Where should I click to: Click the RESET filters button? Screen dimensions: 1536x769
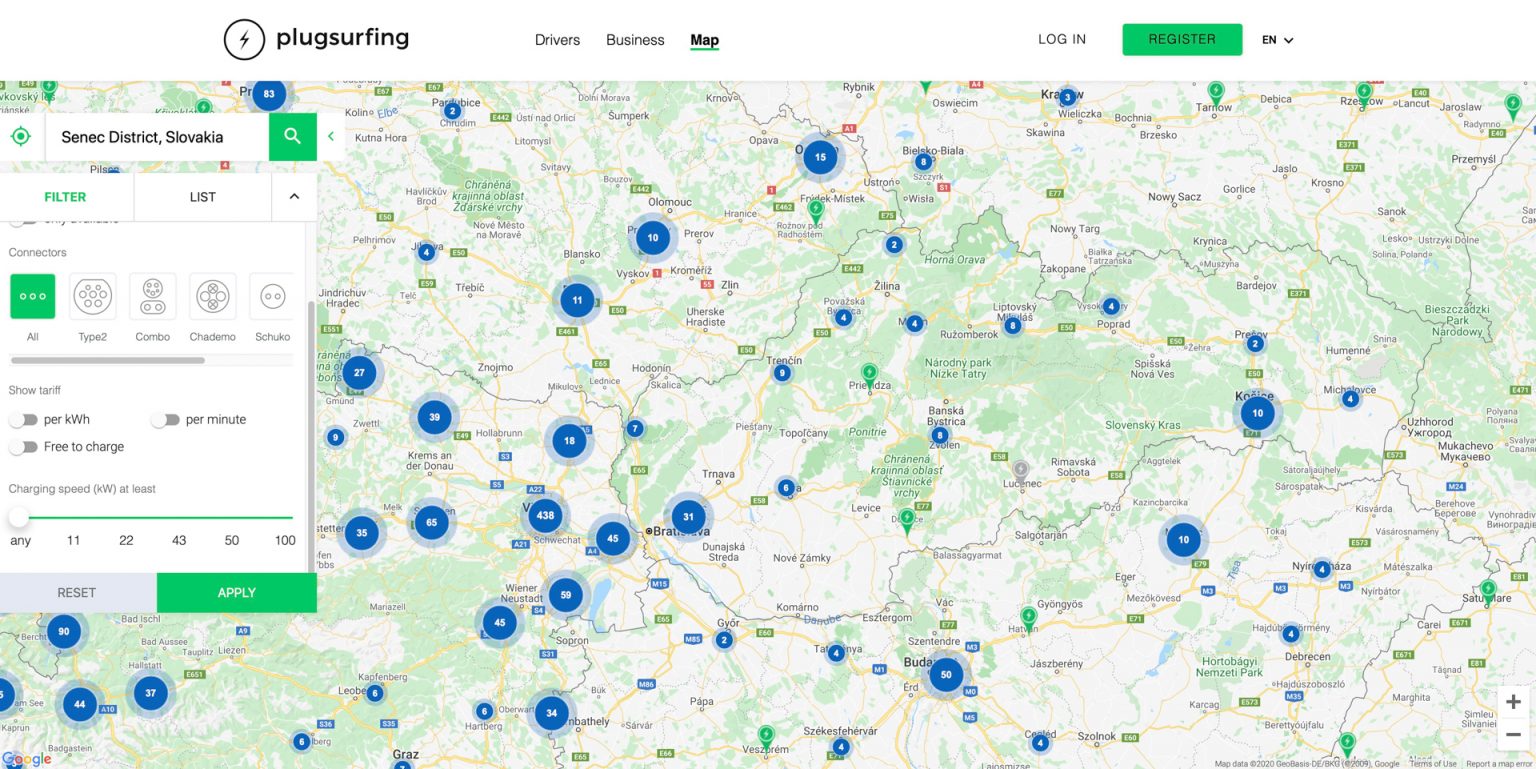tap(77, 593)
